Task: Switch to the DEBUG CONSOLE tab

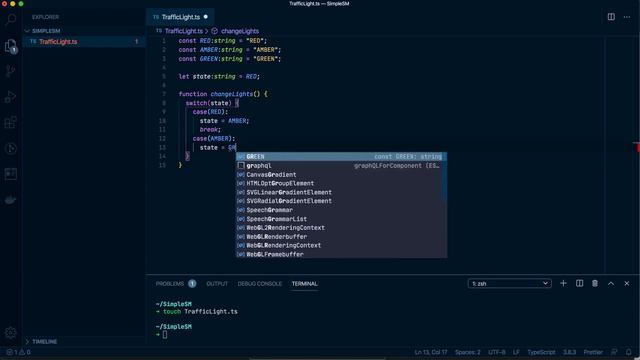Action: 260,284
